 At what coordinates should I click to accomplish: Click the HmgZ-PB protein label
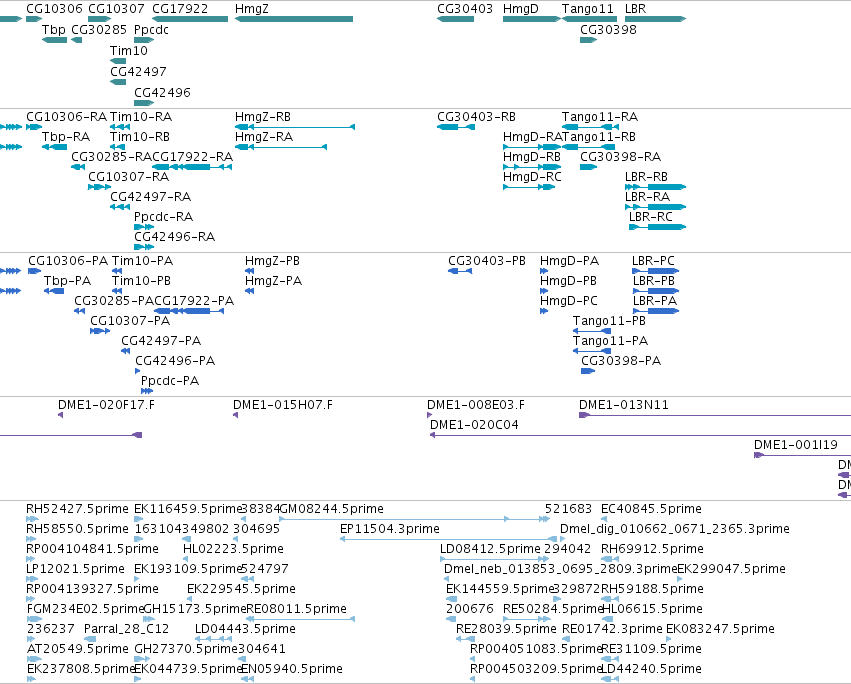pyautogui.click(x=272, y=261)
